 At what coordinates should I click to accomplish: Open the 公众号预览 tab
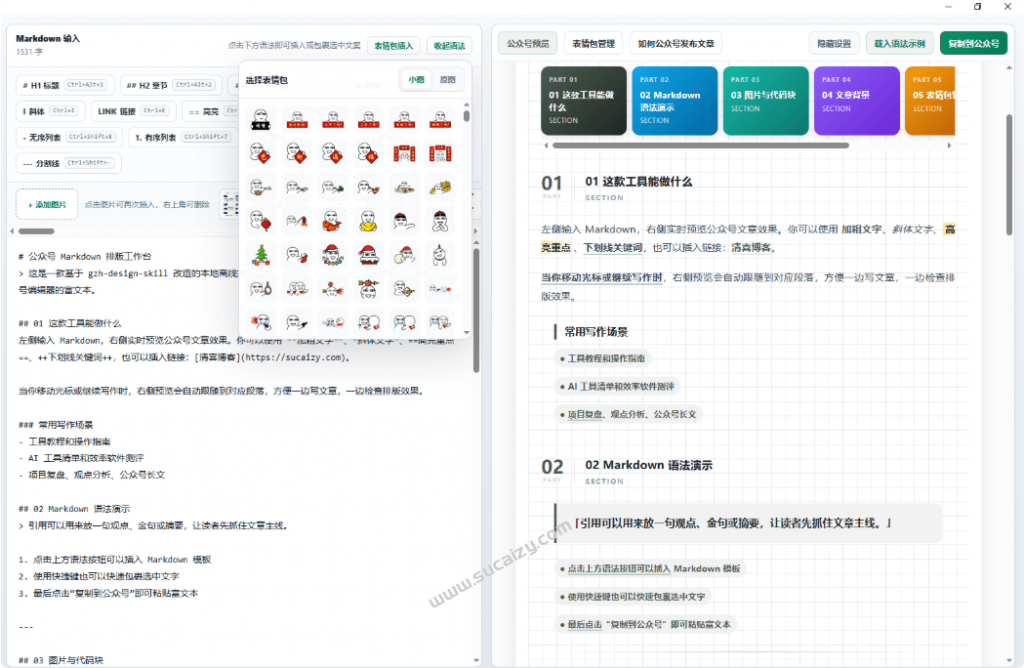point(528,44)
